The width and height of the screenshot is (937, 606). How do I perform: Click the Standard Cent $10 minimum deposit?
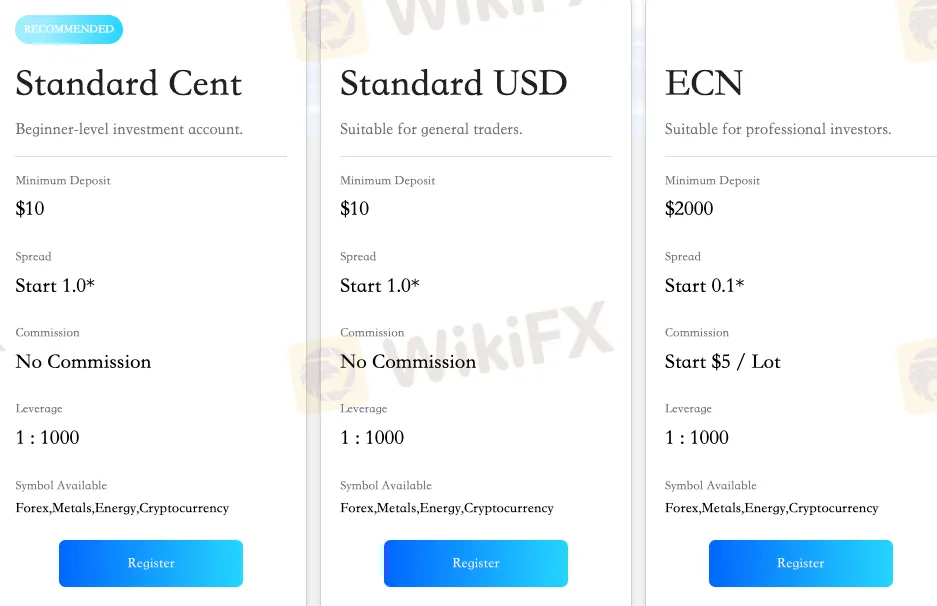[x=30, y=209]
